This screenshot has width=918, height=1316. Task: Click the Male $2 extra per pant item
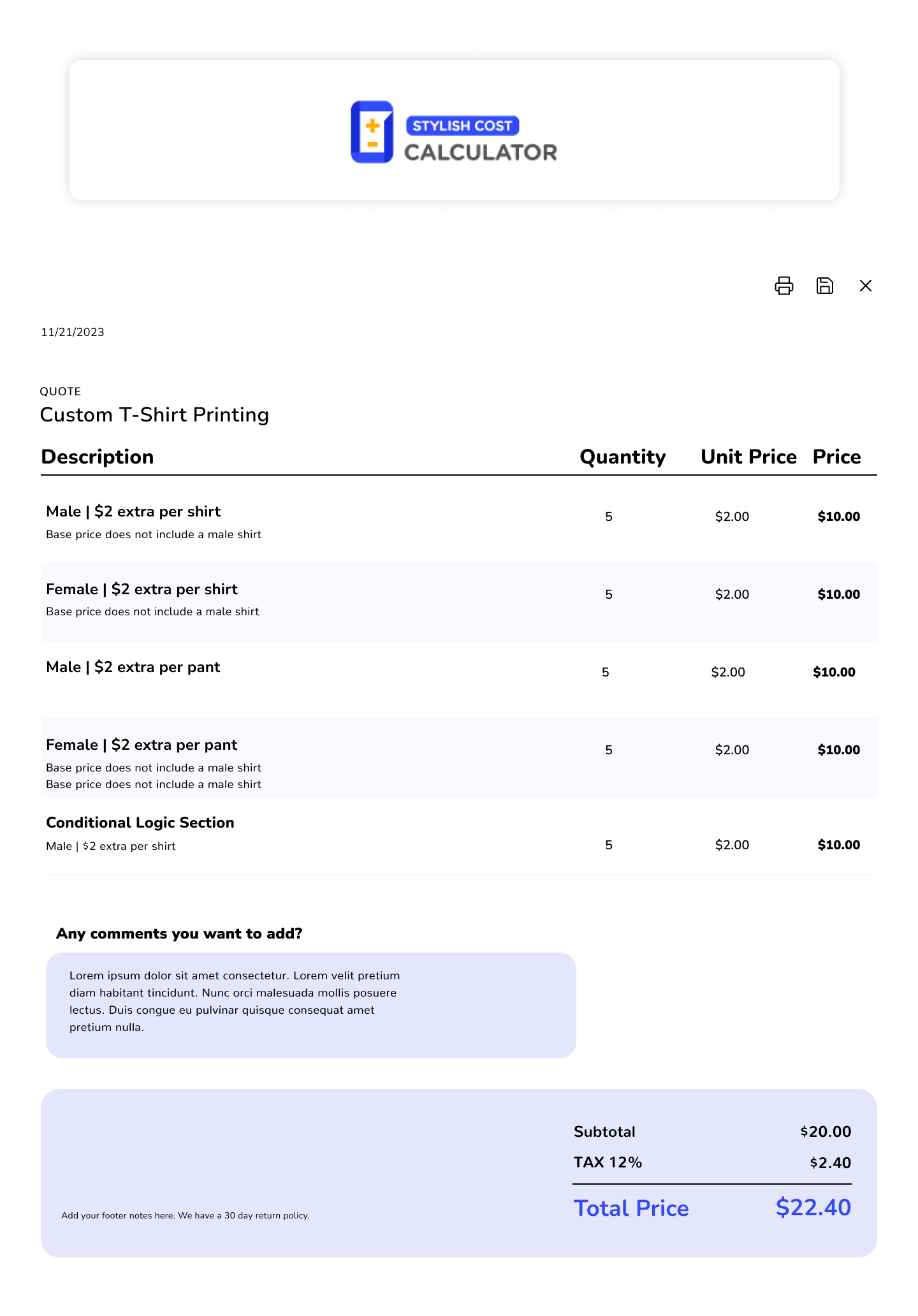point(133,668)
